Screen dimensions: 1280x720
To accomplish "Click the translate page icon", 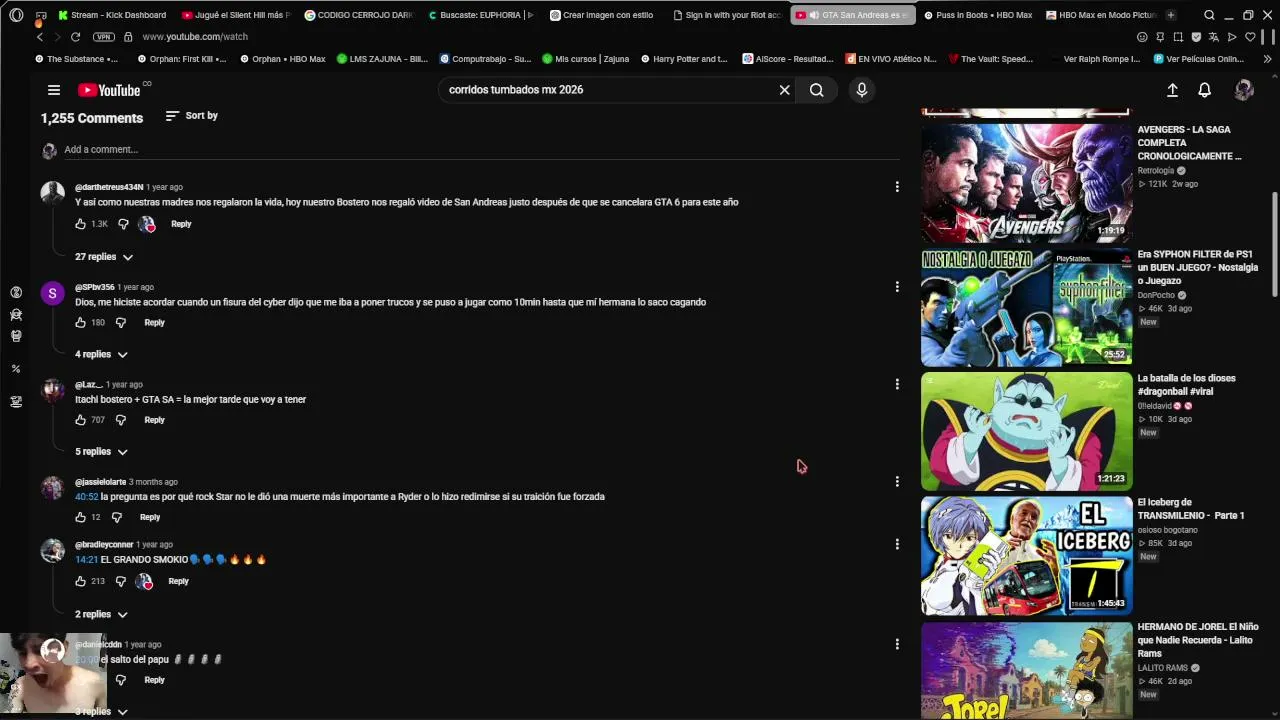I will tap(1213, 37).
